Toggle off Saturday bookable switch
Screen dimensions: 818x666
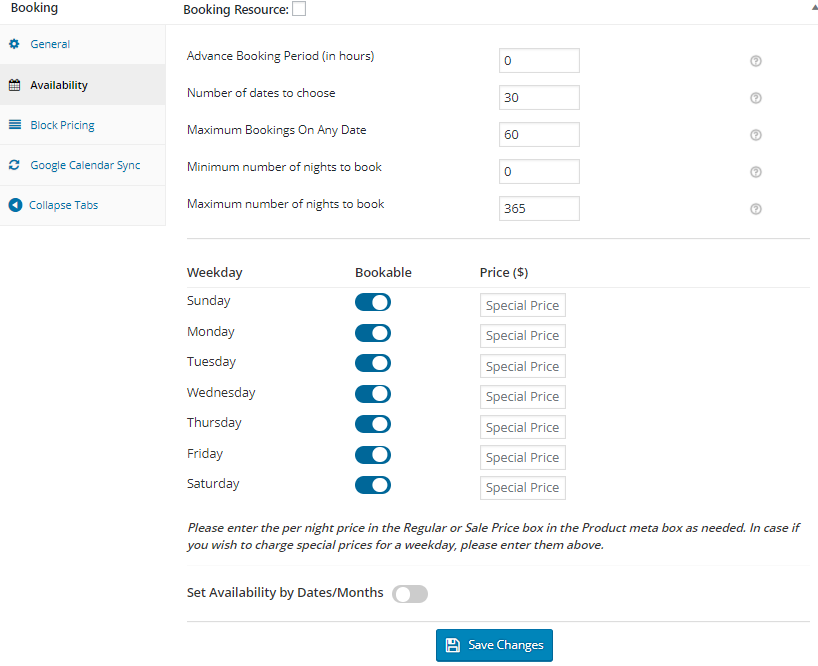tap(372, 485)
